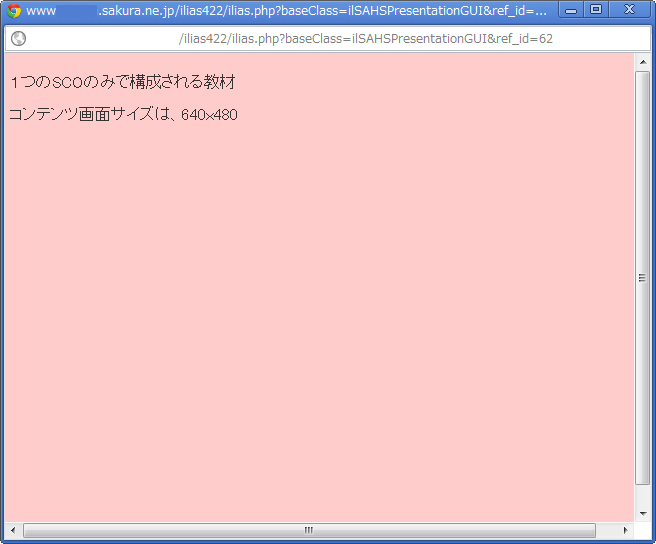Click horizontal scrollbar track right of thumb
This screenshot has height=544, width=656.
tap(608, 529)
